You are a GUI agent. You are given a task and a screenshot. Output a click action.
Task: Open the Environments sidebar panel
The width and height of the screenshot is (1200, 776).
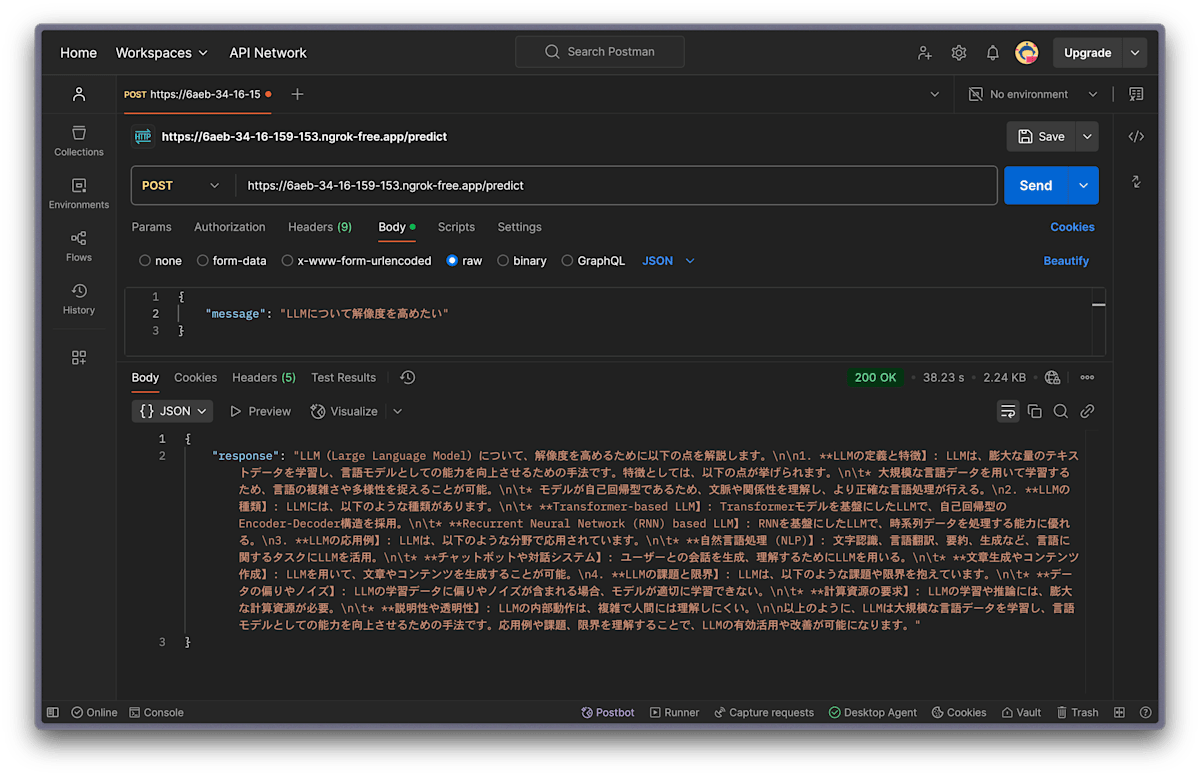(79, 193)
